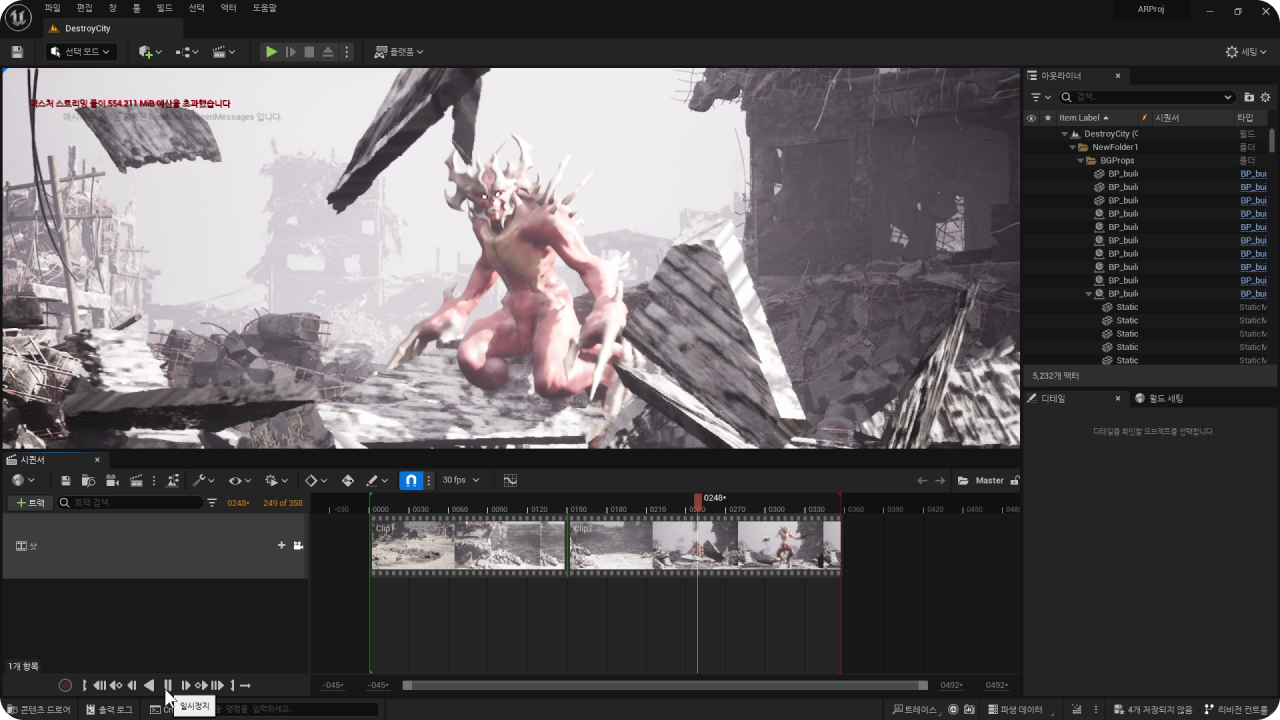Image resolution: width=1280 pixels, height=720 pixels.
Task: Open the Help menu
Action: 264,8
